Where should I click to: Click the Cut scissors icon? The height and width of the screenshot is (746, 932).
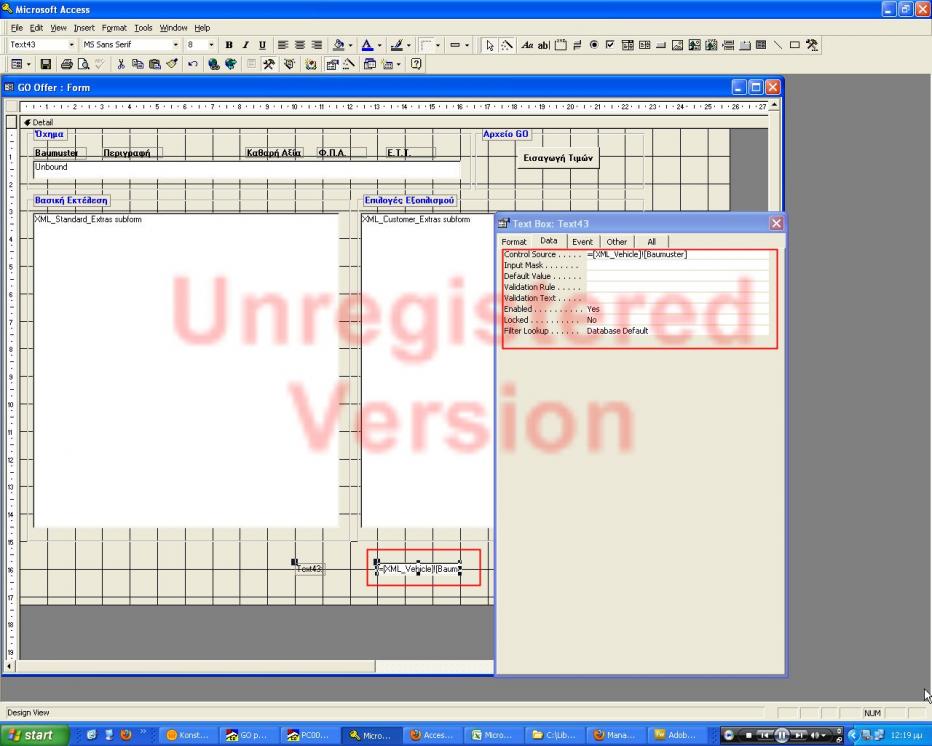(121, 64)
